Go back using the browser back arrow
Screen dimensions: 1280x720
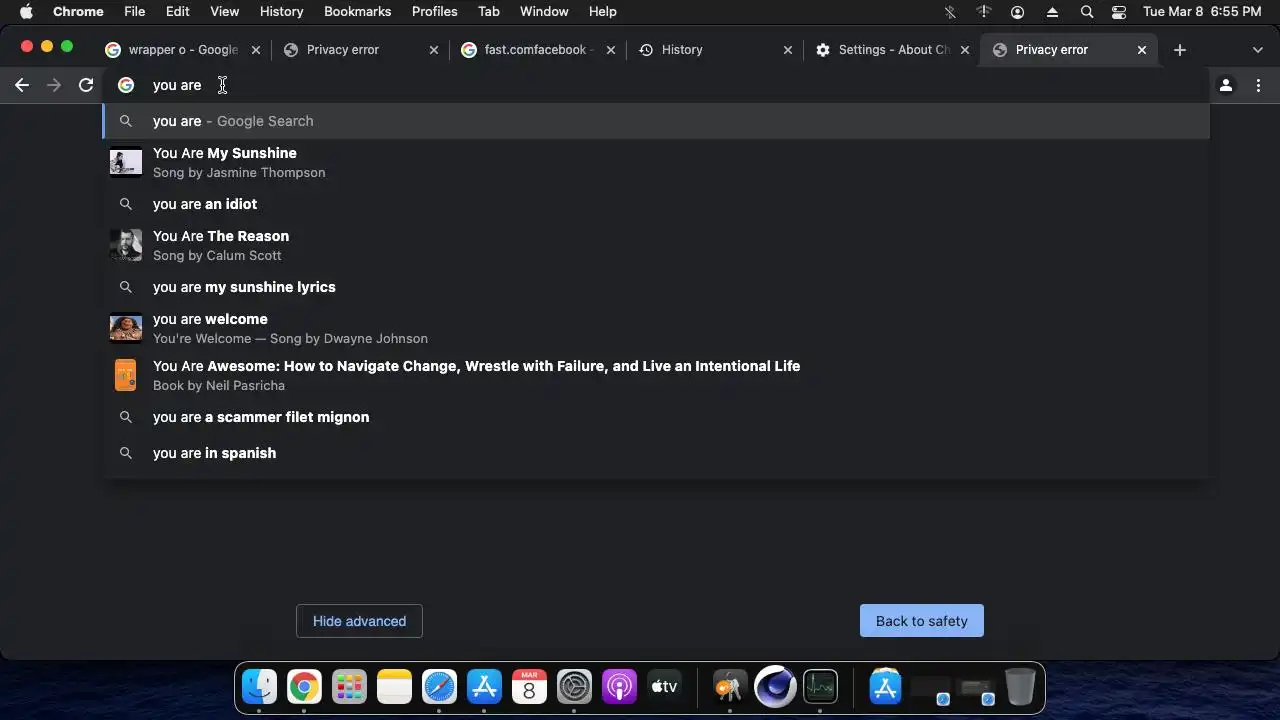(22, 85)
